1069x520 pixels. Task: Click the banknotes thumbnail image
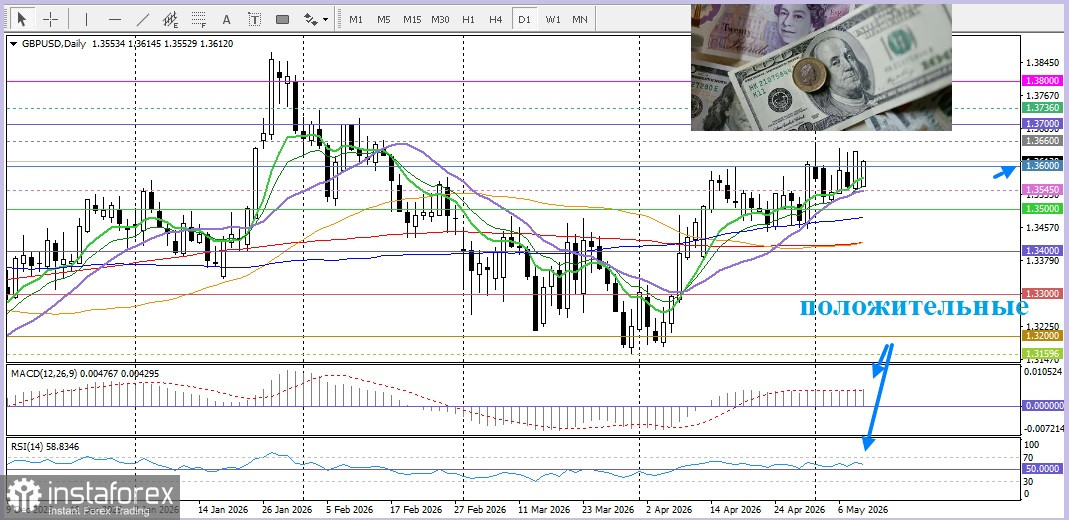click(x=821, y=67)
